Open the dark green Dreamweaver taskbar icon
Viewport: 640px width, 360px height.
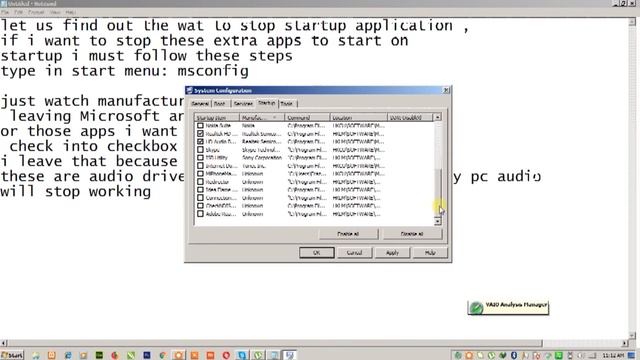(x=99, y=356)
